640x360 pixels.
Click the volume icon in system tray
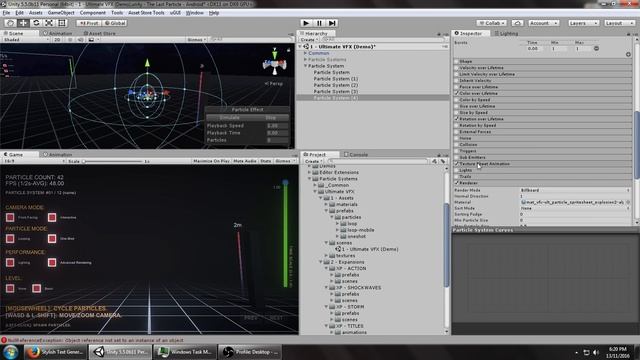point(596,352)
